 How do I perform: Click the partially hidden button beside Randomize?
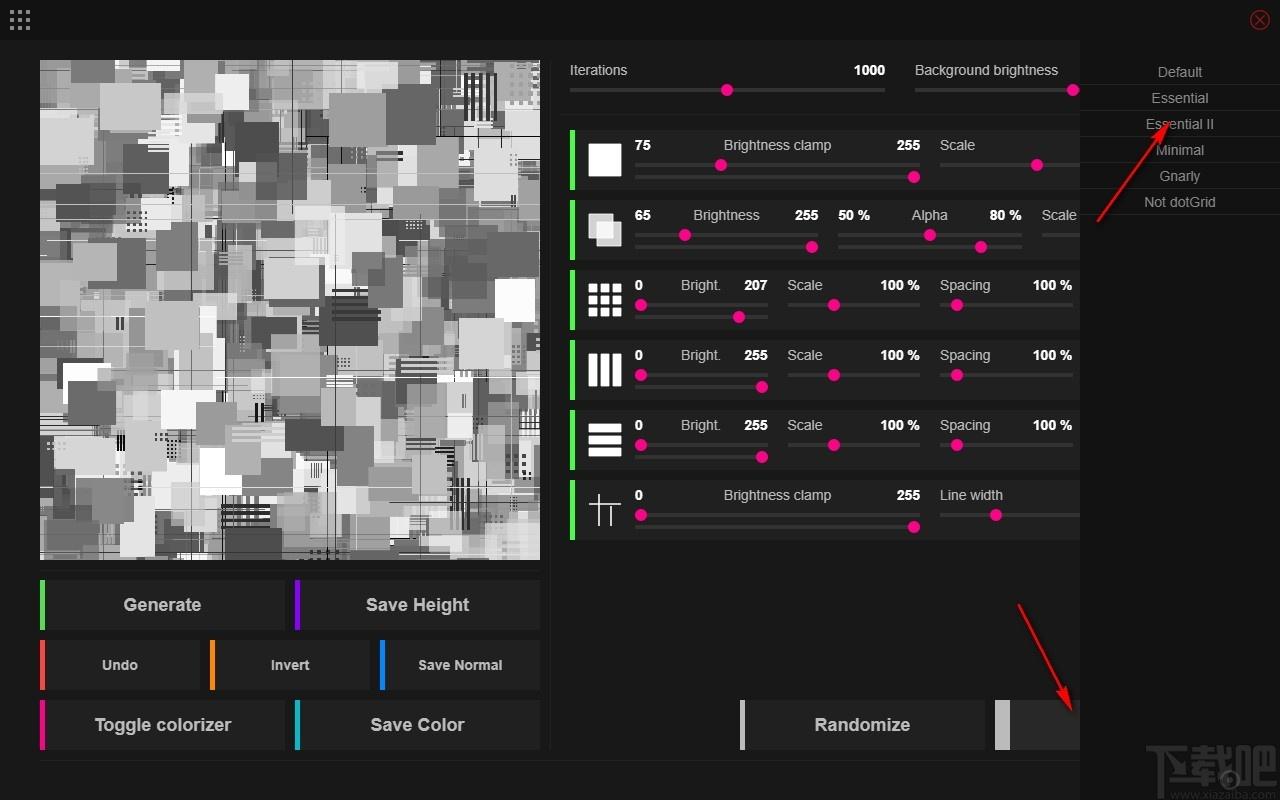point(1037,725)
